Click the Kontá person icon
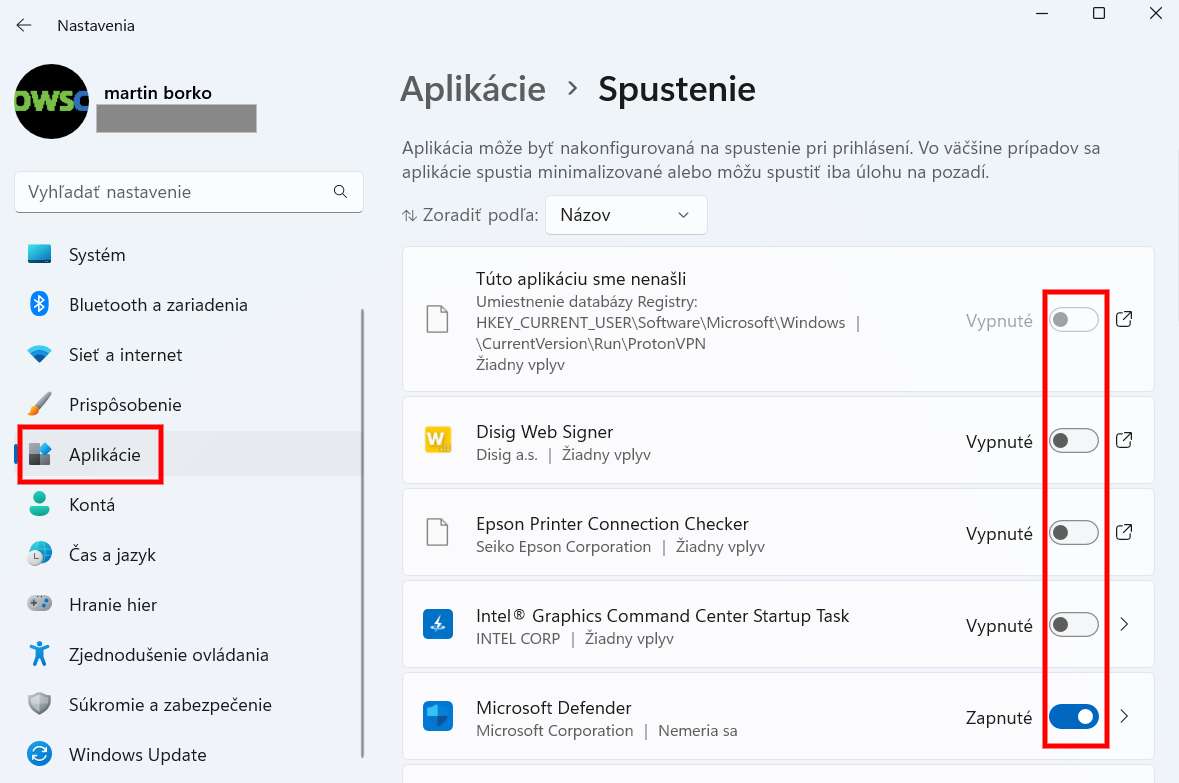Screen dimensions: 1179x783 (x=39, y=504)
